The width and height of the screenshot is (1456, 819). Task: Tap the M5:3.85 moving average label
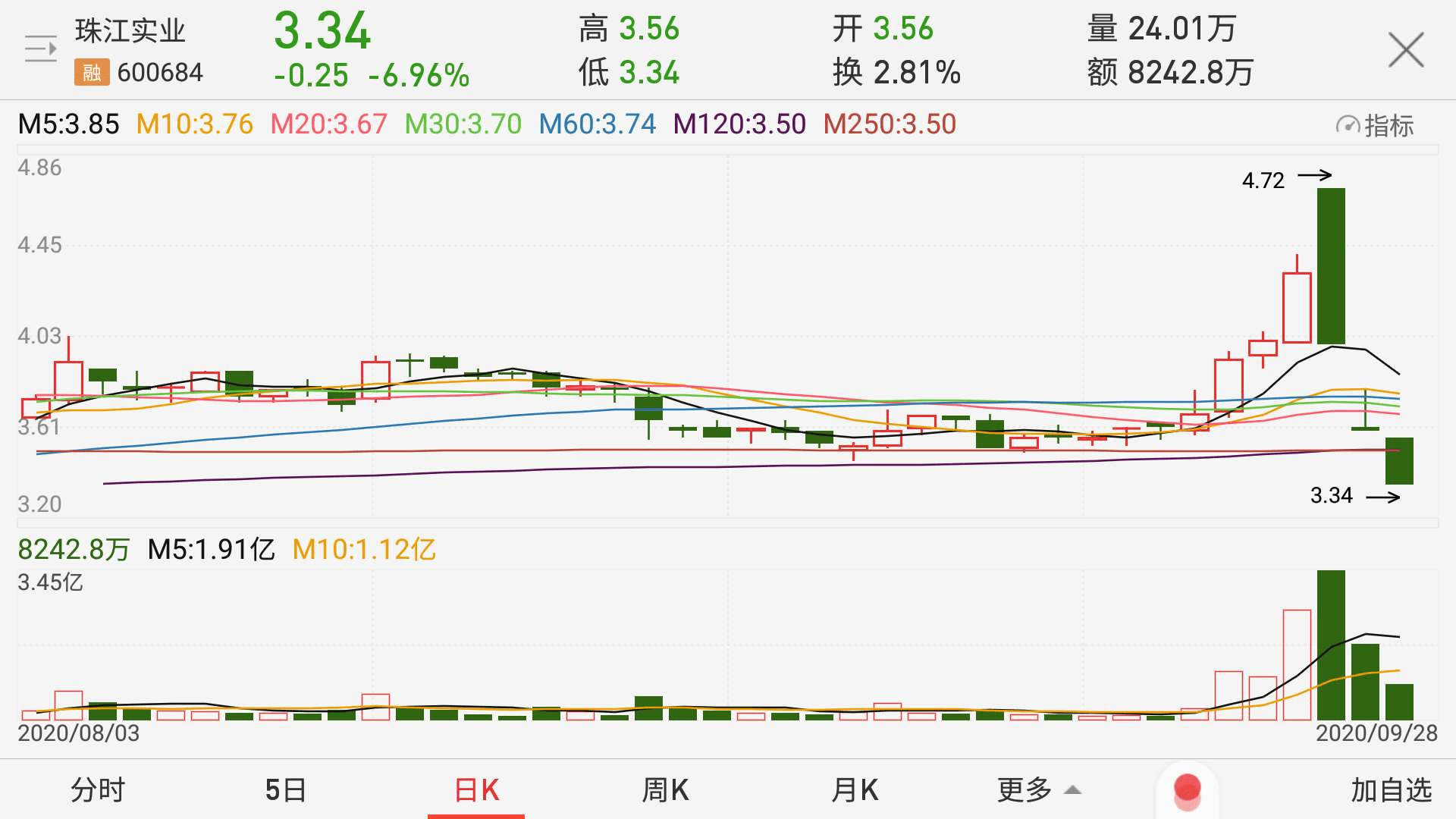(68, 124)
